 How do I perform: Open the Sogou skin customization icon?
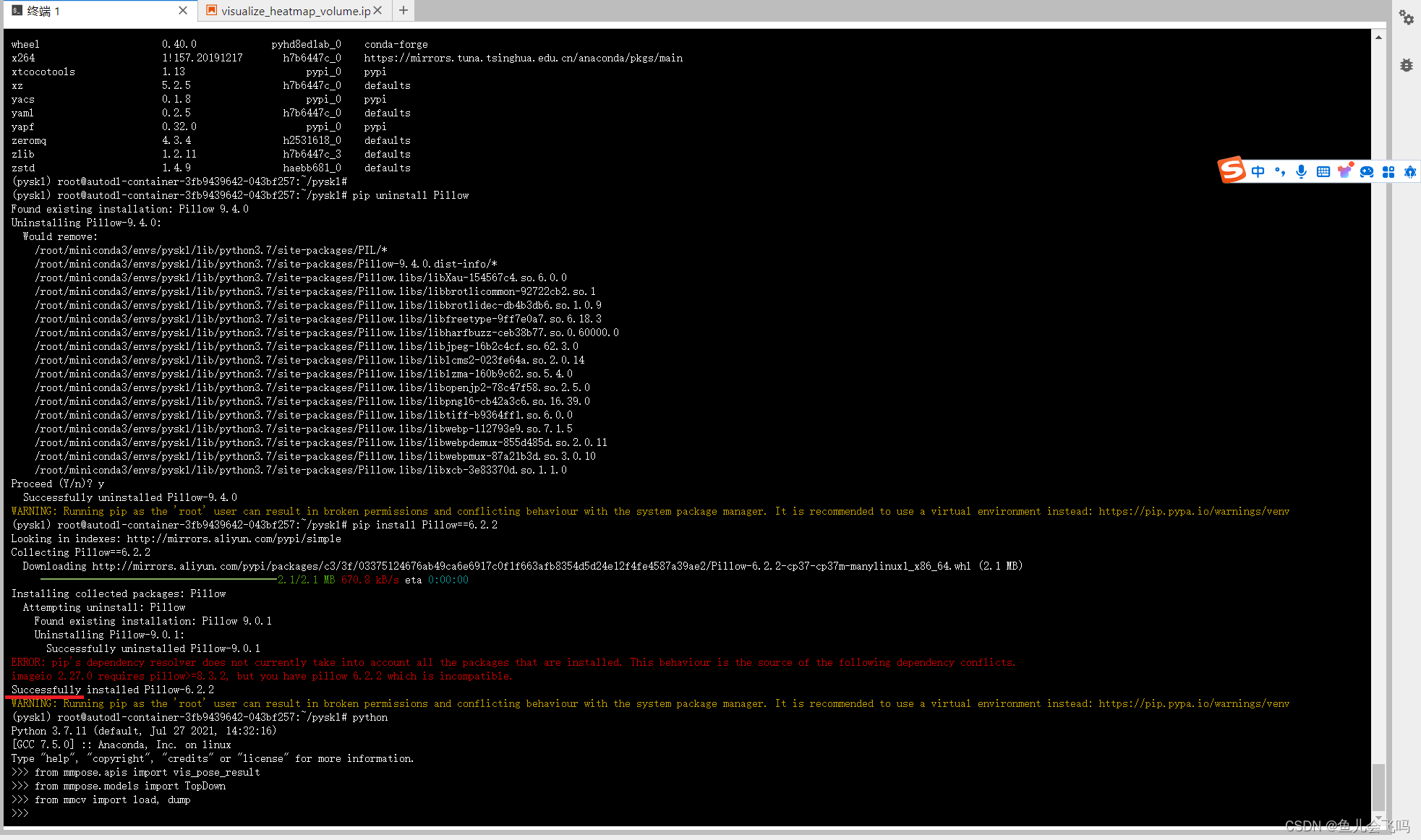click(x=1345, y=171)
